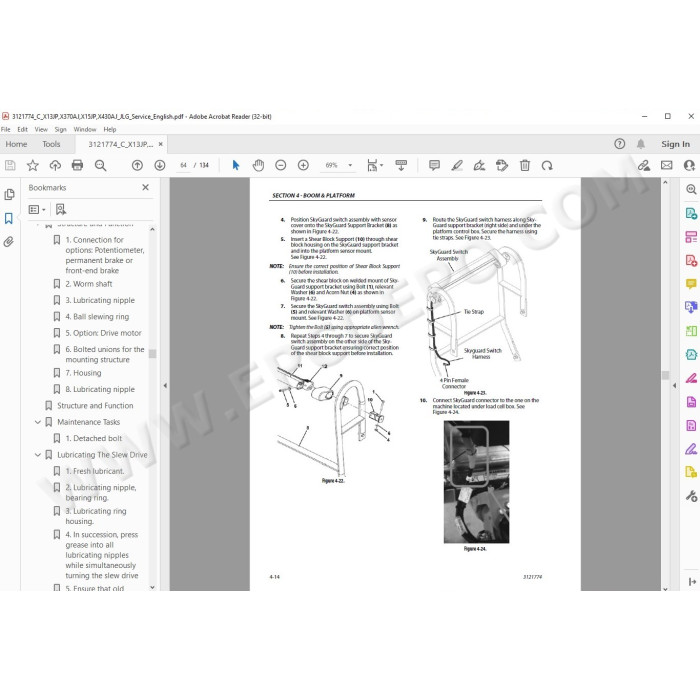Open the Sign menu
Viewport: 700px width, 700px height.
(61, 129)
